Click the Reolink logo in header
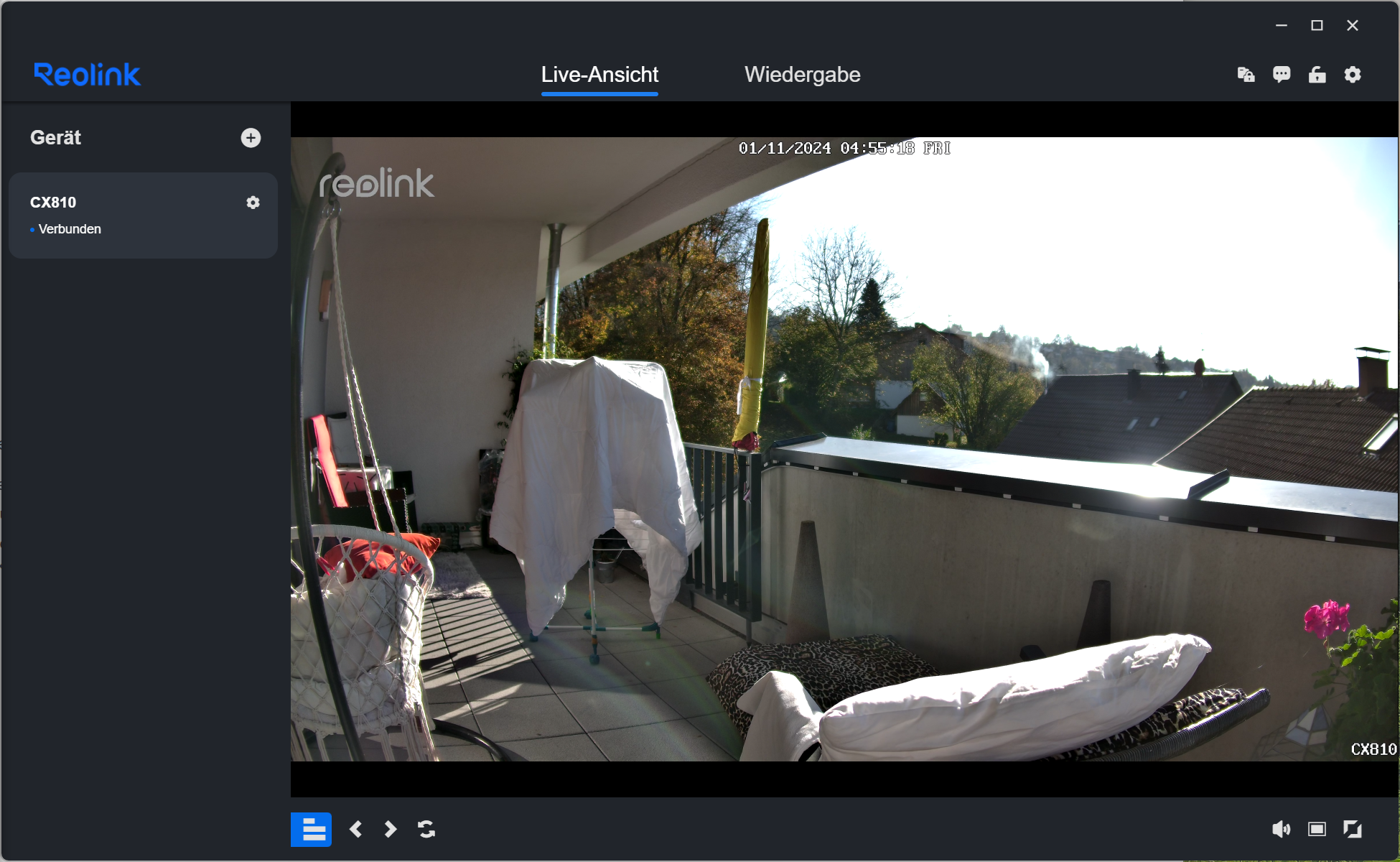Viewport: 1400px width, 862px height. click(88, 75)
